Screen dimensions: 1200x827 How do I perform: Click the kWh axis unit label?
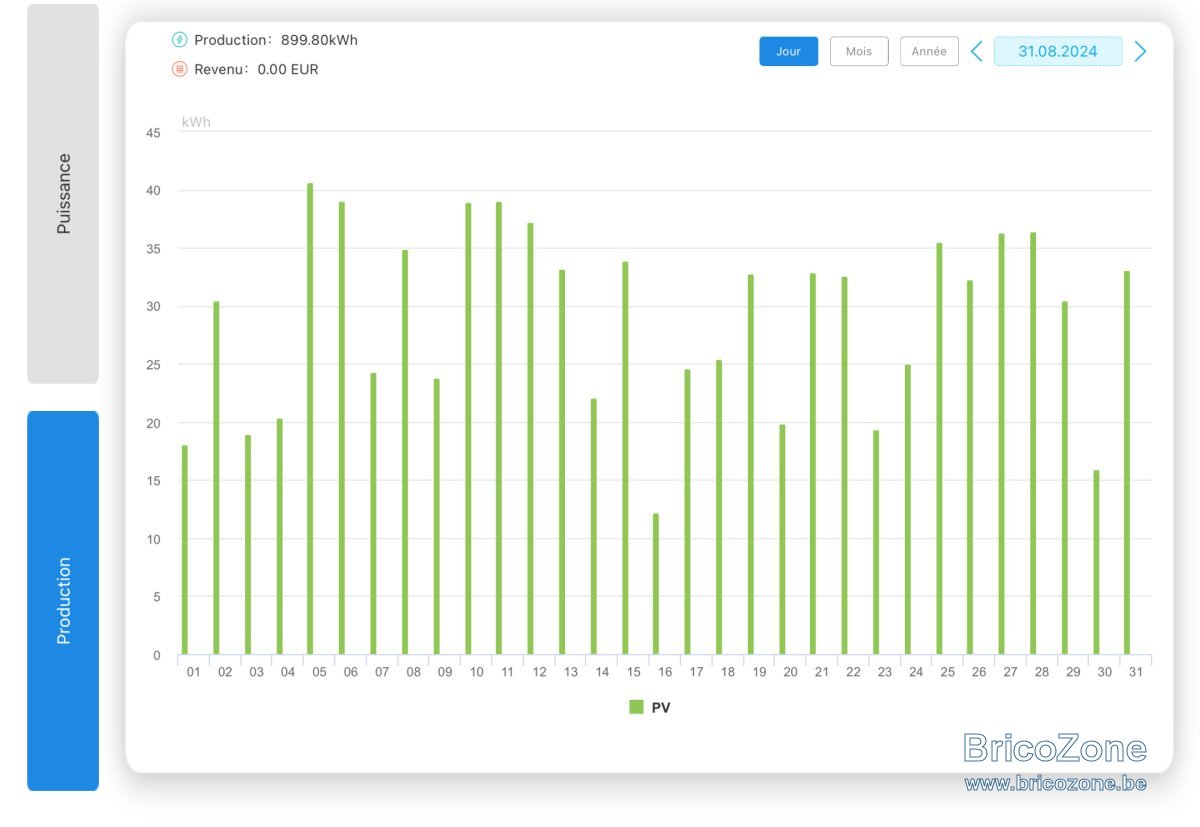point(196,122)
